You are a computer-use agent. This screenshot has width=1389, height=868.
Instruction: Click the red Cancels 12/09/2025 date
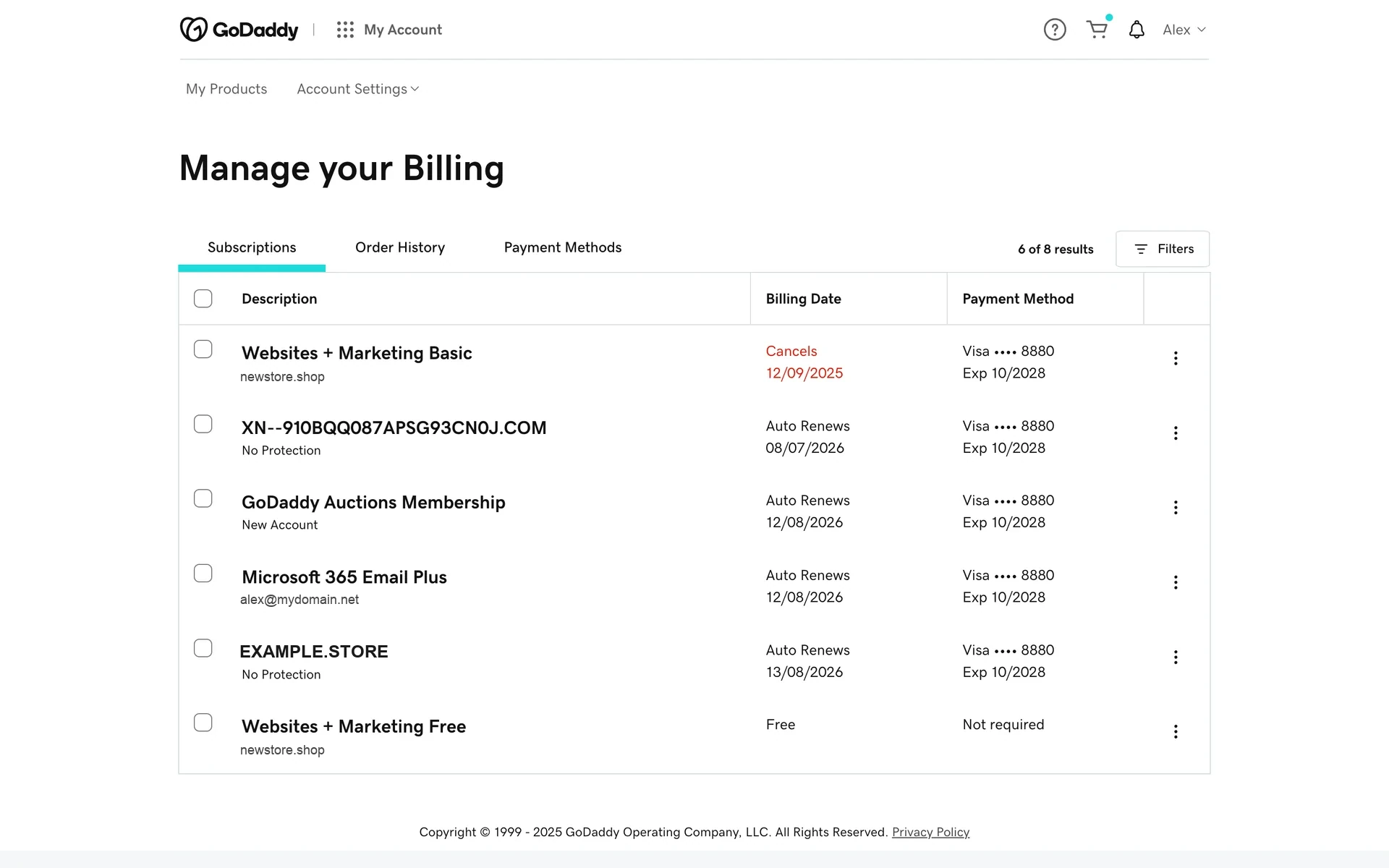click(x=804, y=362)
